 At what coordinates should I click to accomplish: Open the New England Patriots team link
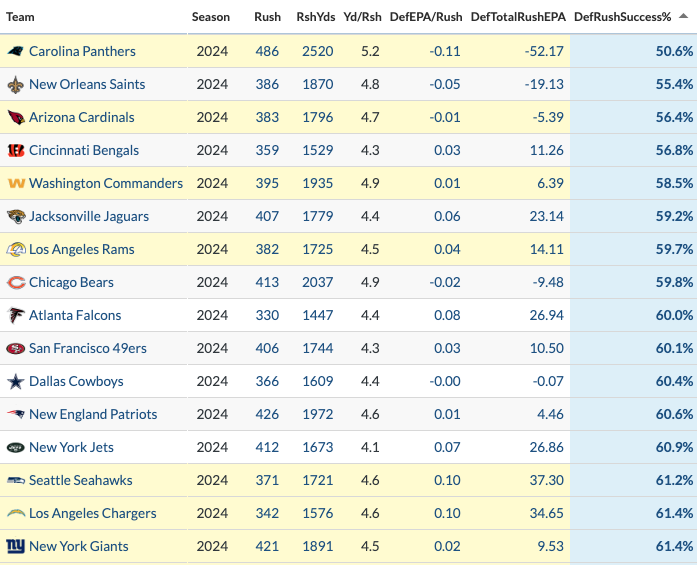[x=93, y=414]
